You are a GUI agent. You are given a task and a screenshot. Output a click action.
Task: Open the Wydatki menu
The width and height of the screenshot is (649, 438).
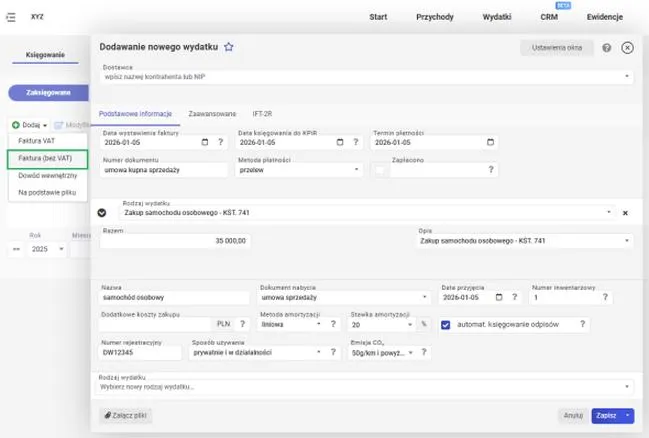[497, 17]
